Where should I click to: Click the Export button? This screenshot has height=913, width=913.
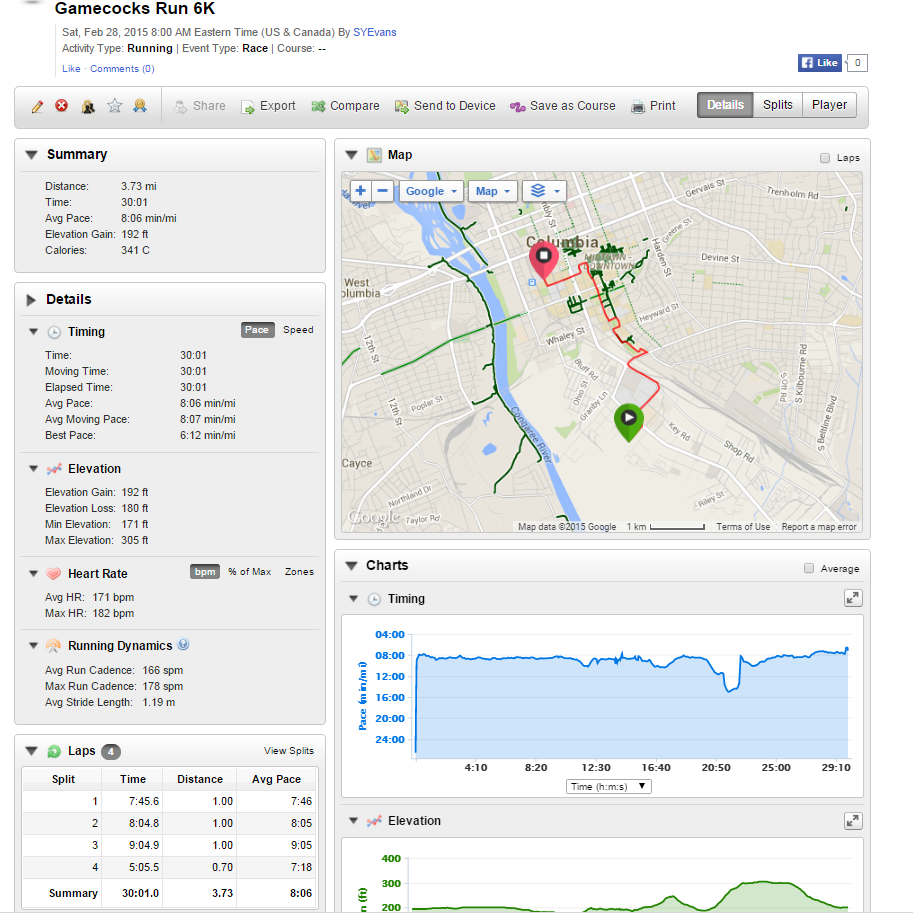tap(268, 106)
